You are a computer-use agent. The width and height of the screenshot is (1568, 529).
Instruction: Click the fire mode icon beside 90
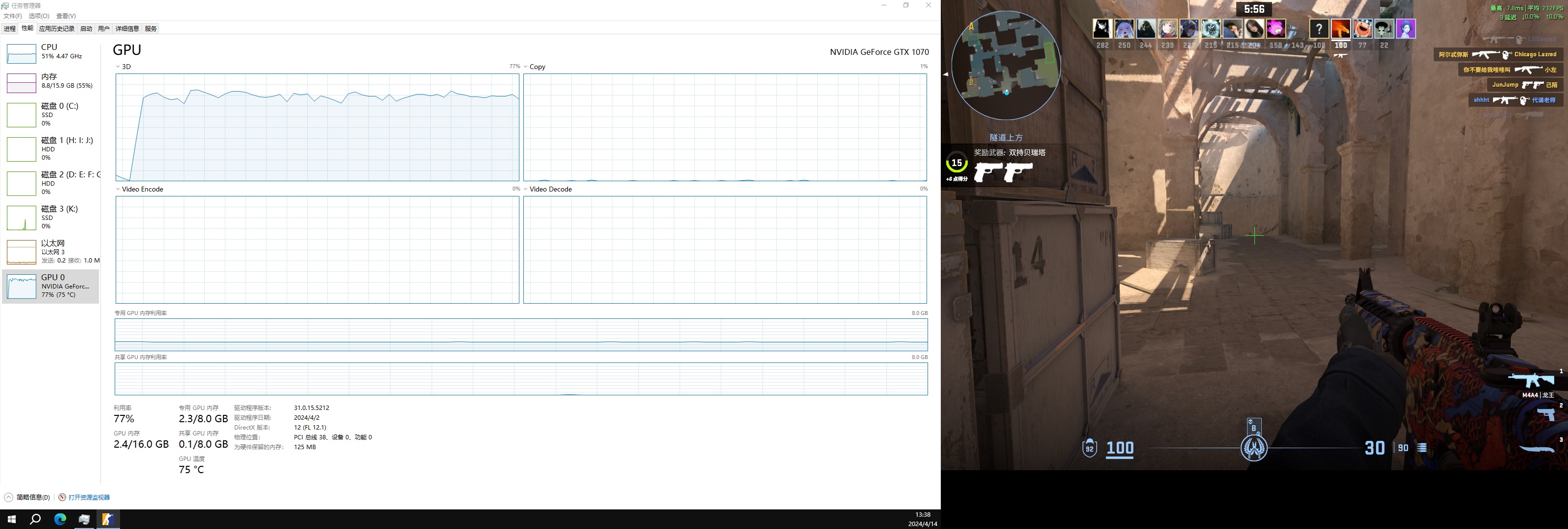pyautogui.click(x=1422, y=447)
